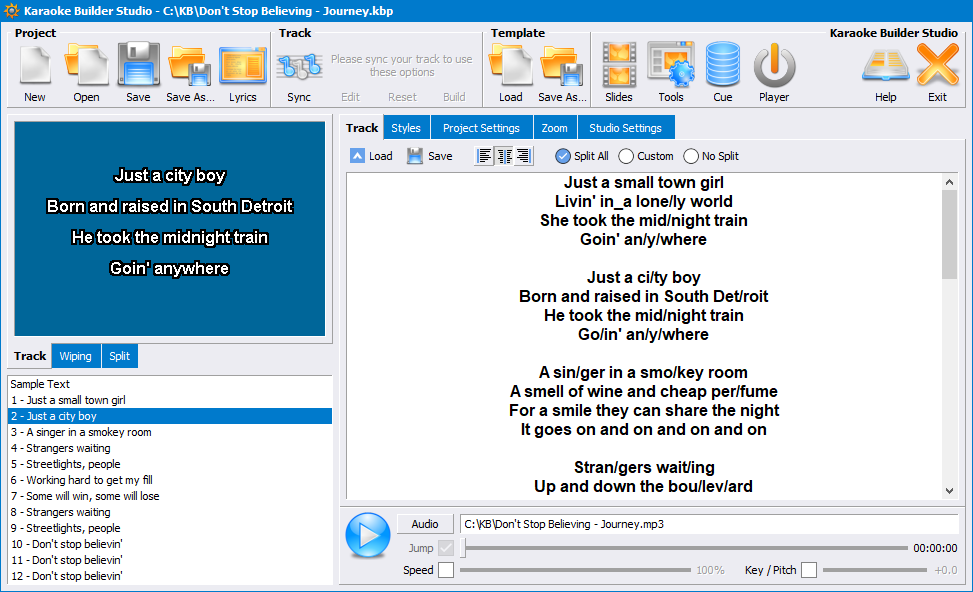Click the Audio button
The height and width of the screenshot is (592, 973).
click(x=425, y=524)
